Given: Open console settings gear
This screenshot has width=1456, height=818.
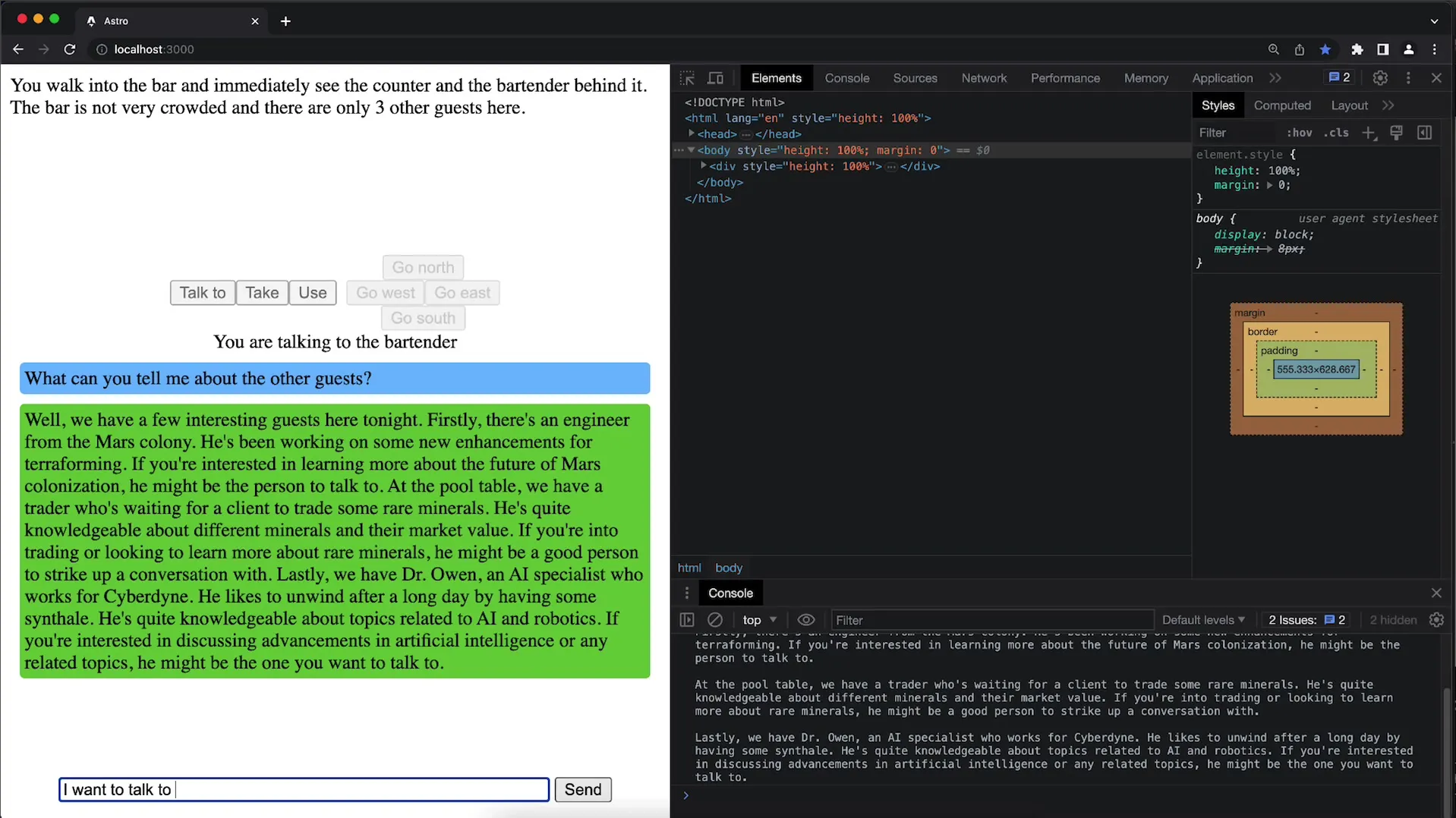Looking at the screenshot, I should (x=1436, y=620).
